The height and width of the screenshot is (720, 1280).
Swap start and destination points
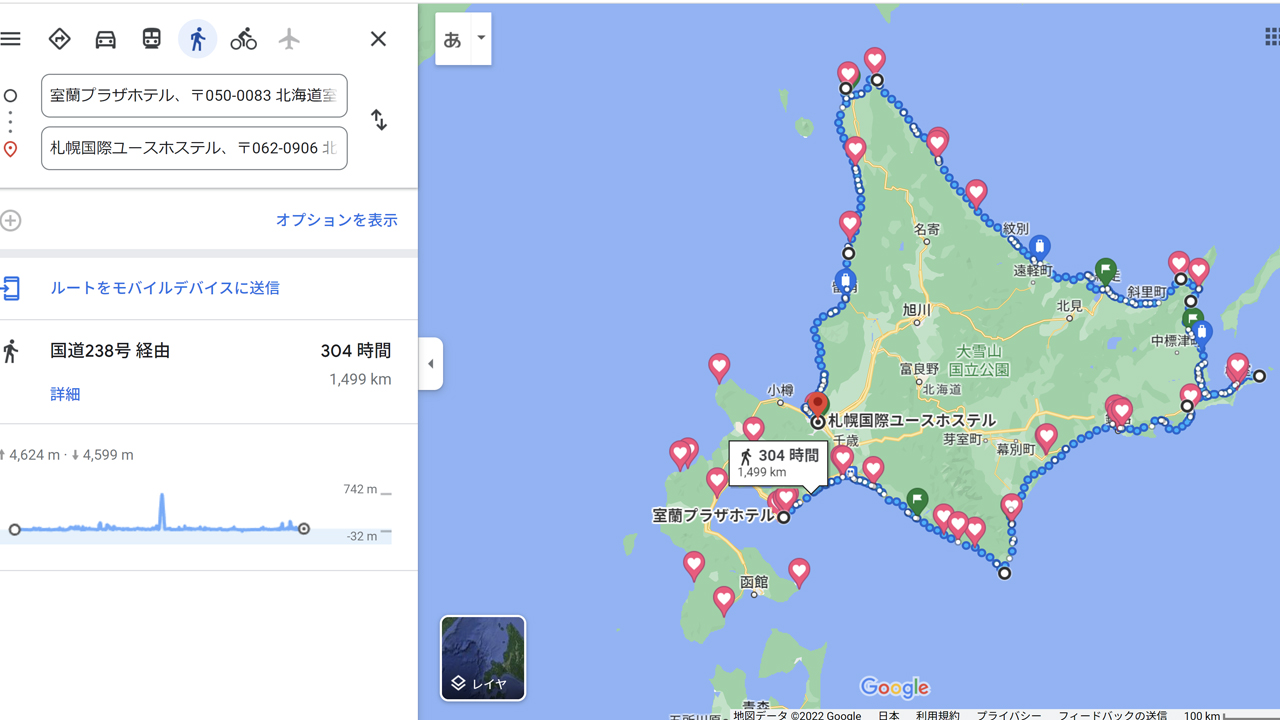(x=379, y=120)
